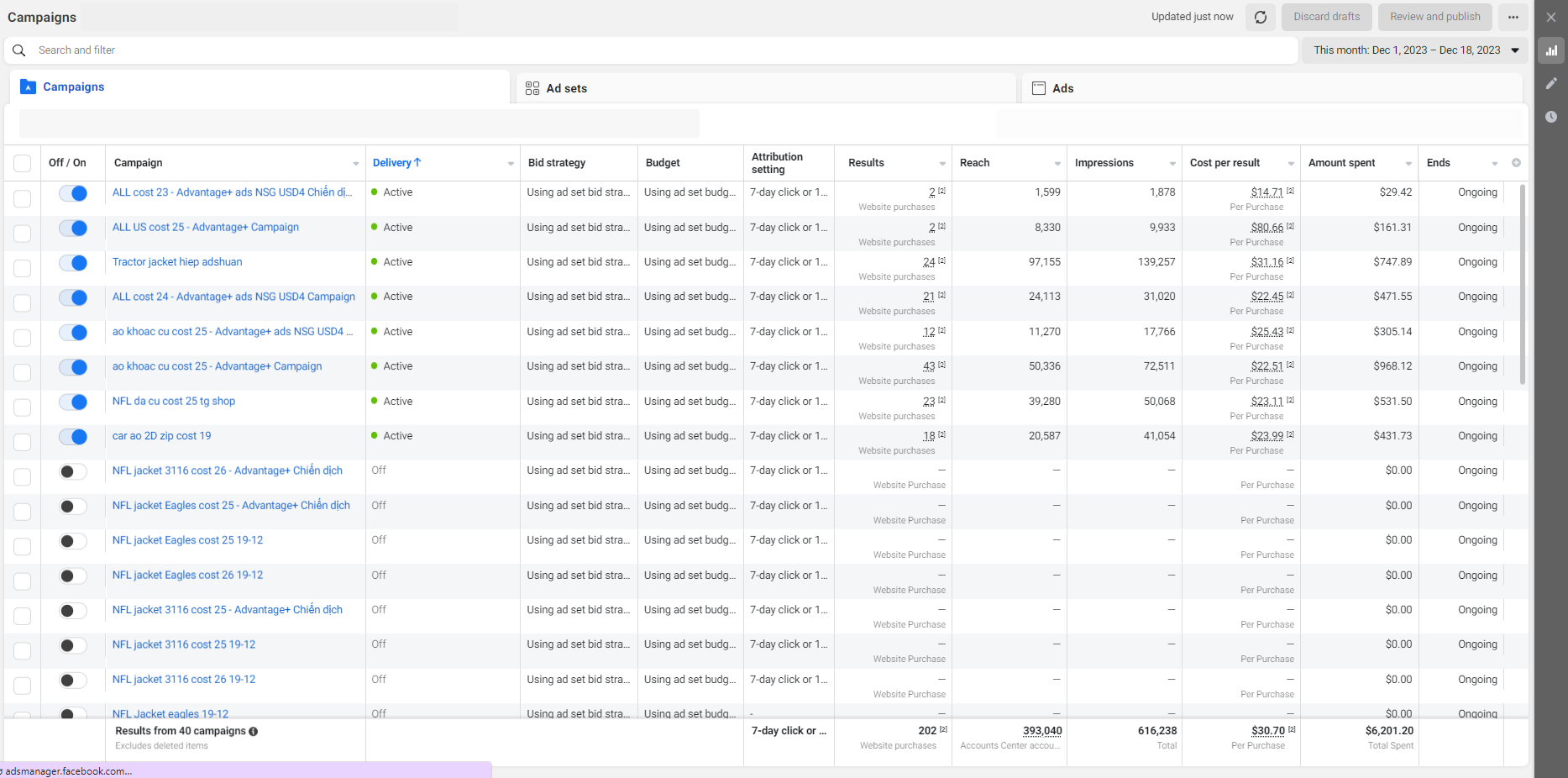Toggle car ao 2D zip cost 19 switch

[73, 437]
